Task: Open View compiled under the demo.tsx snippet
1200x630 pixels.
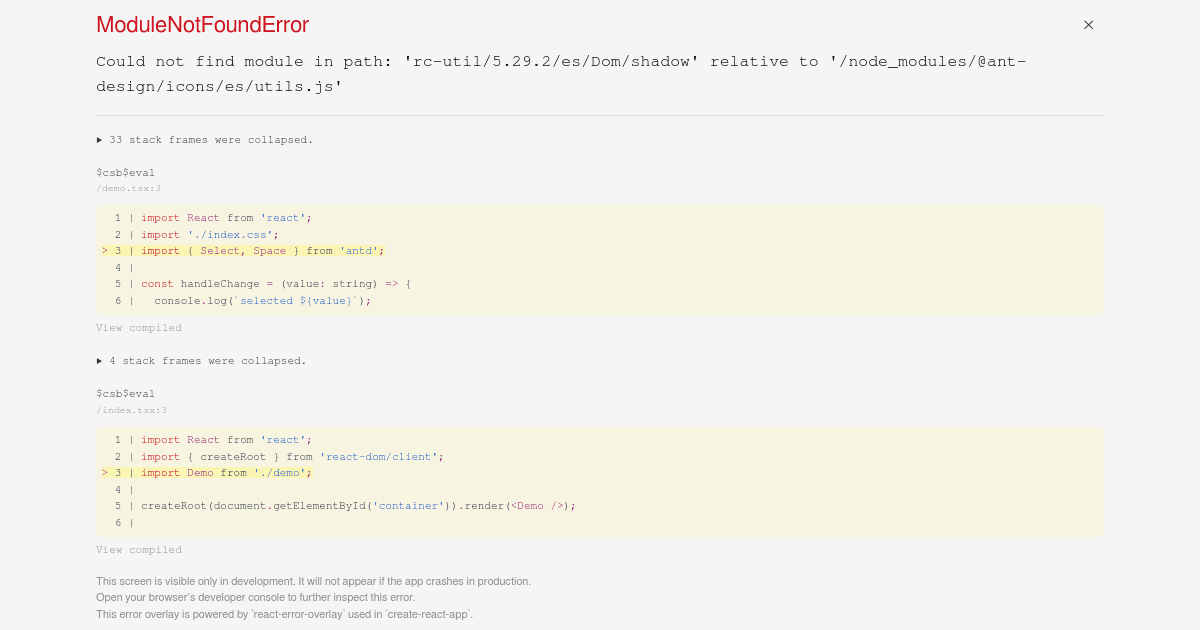Action: 139,328
